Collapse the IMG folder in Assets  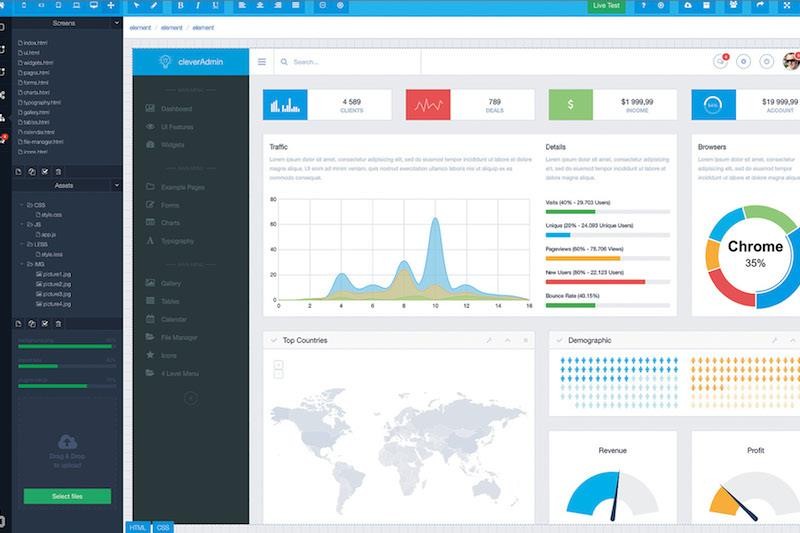tap(22, 264)
